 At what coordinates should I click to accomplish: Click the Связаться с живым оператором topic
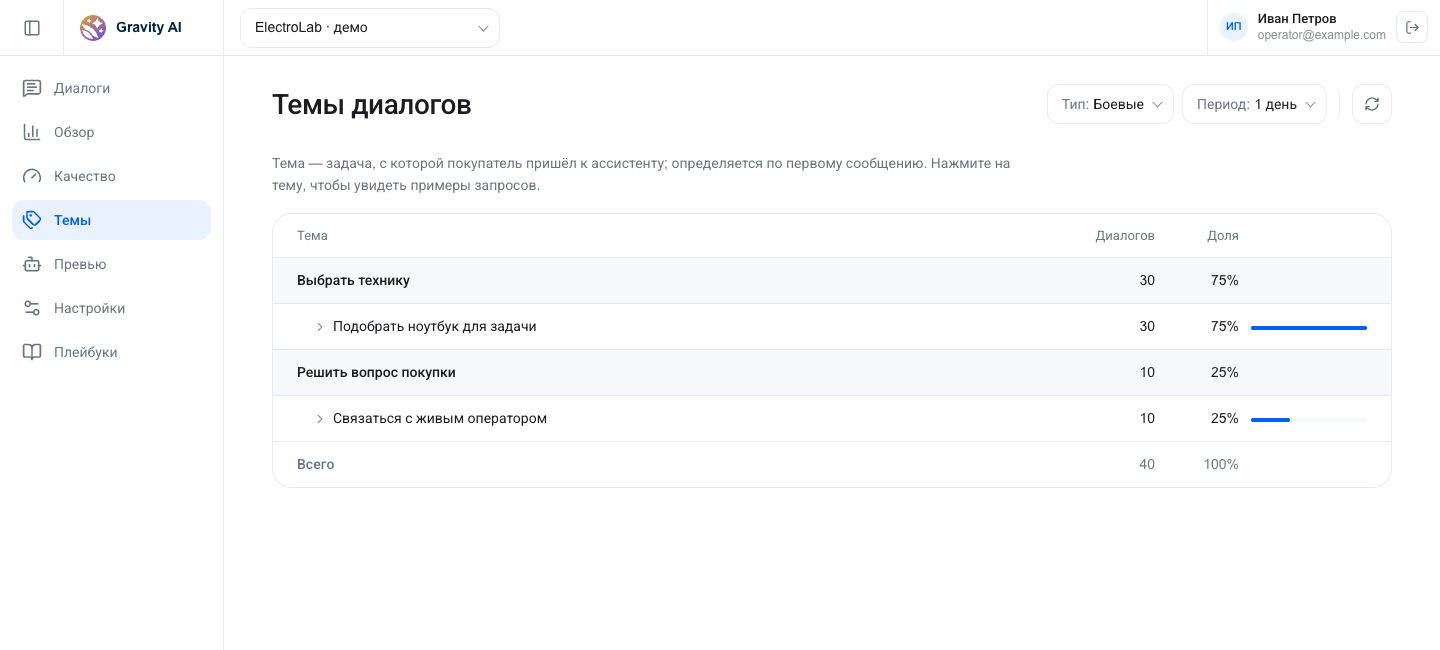pyautogui.click(x=440, y=419)
